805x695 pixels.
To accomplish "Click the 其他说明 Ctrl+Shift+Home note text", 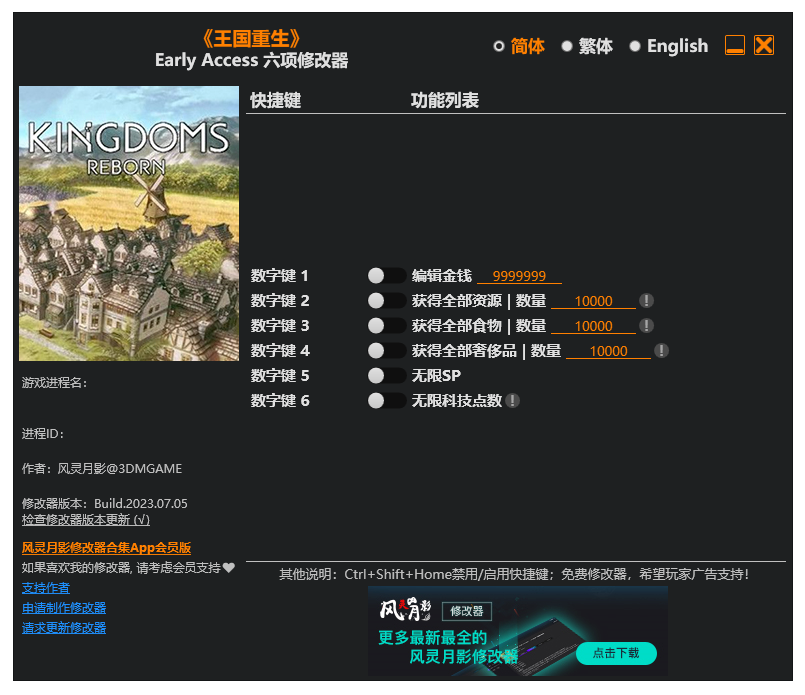I will tap(514, 574).
